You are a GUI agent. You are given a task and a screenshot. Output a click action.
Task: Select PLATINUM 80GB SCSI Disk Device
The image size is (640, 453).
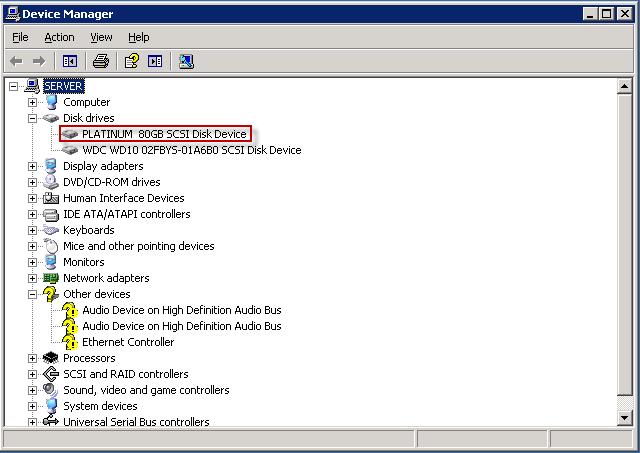click(x=163, y=134)
